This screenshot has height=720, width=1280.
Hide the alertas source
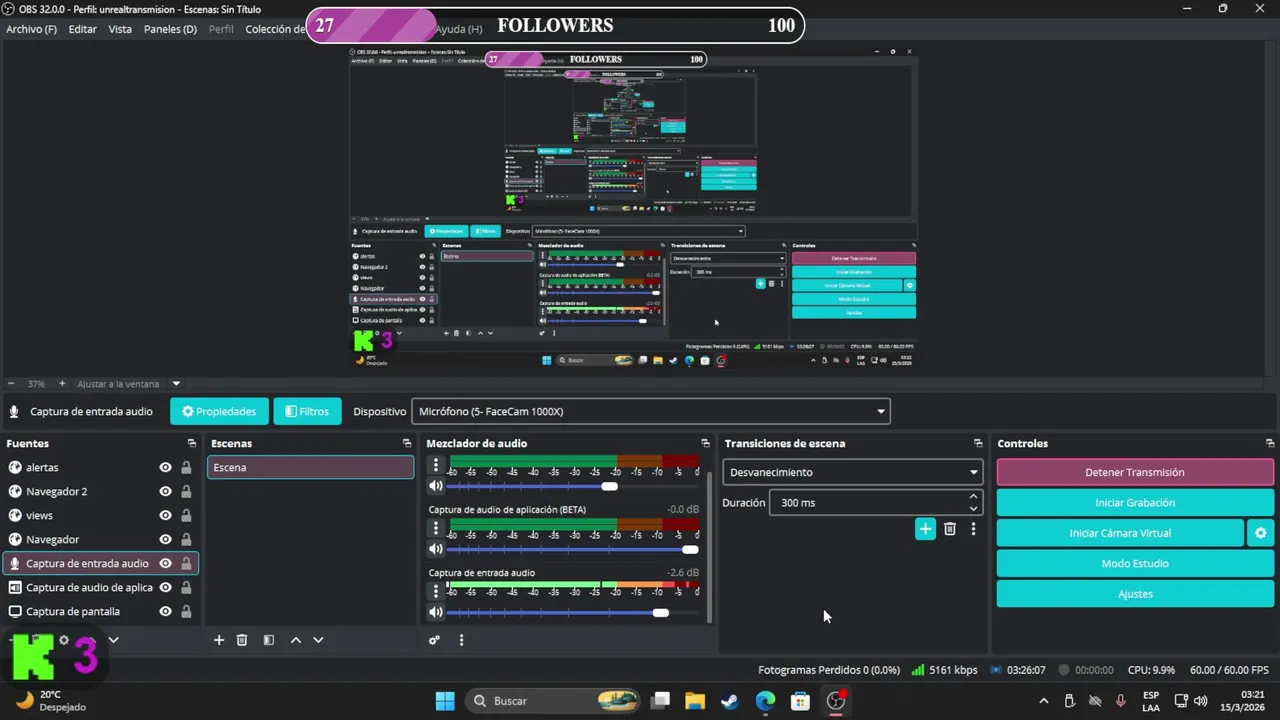(165, 467)
